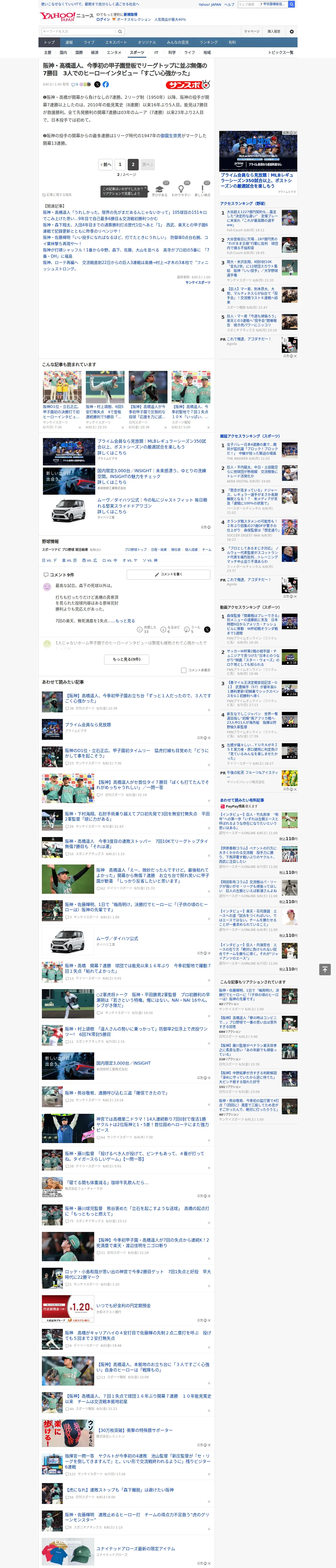Open the エキスパート tab
336x1568 pixels.
(116, 43)
